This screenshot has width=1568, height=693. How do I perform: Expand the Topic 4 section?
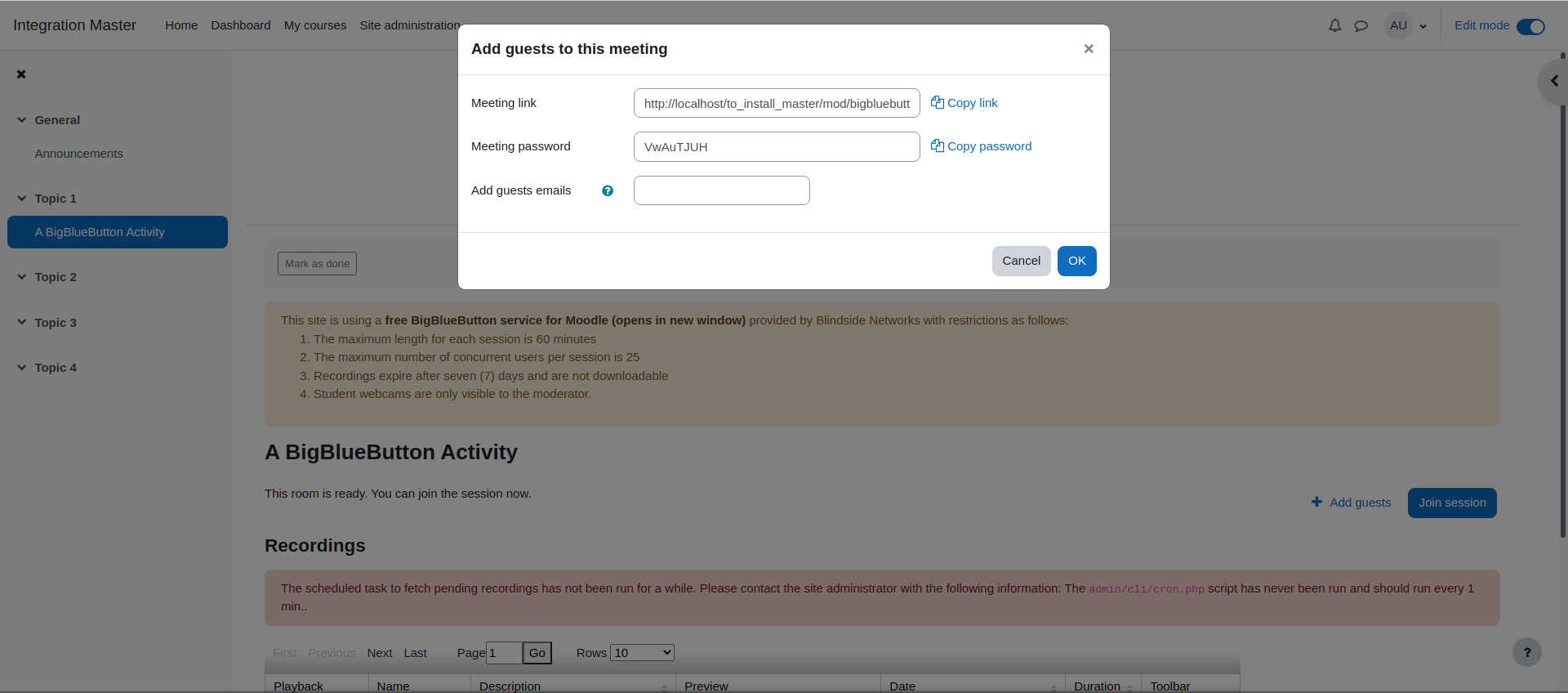coord(22,368)
